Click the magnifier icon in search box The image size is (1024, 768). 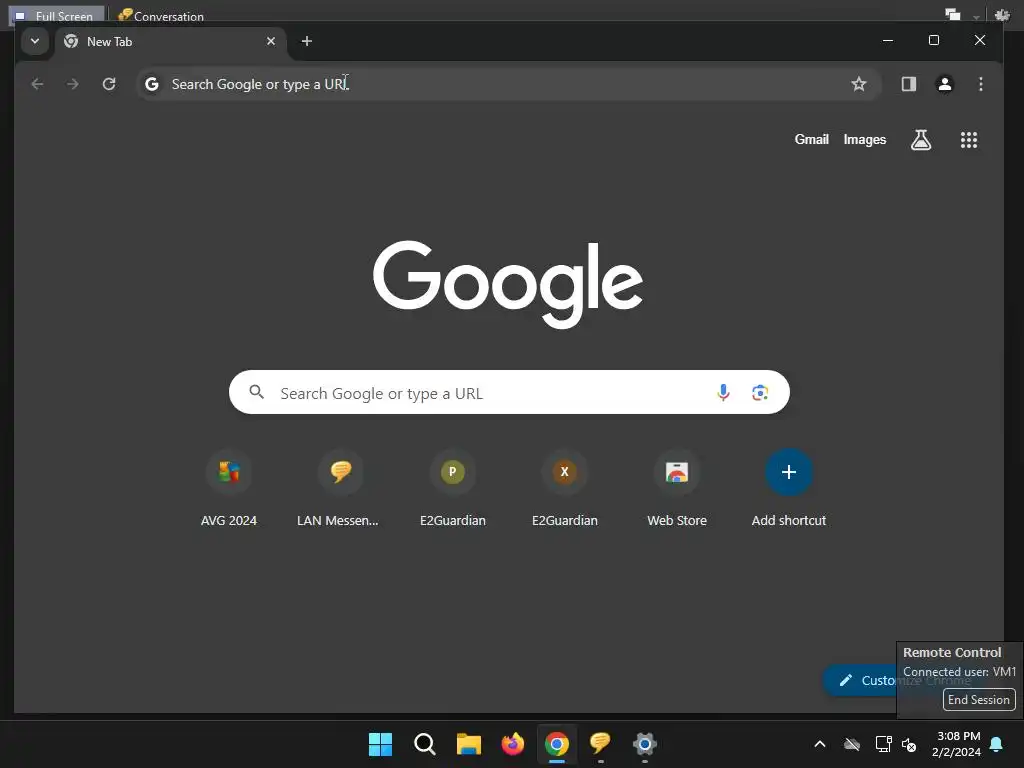click(257, 392)
